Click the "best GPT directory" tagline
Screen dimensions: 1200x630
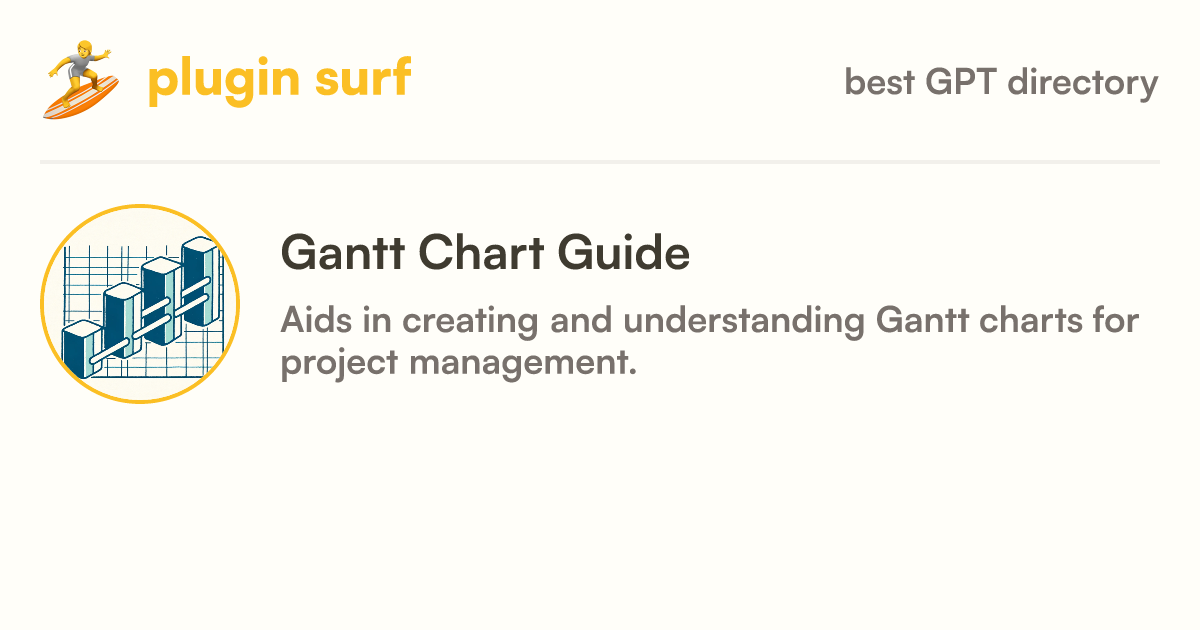coord(1001,82)
